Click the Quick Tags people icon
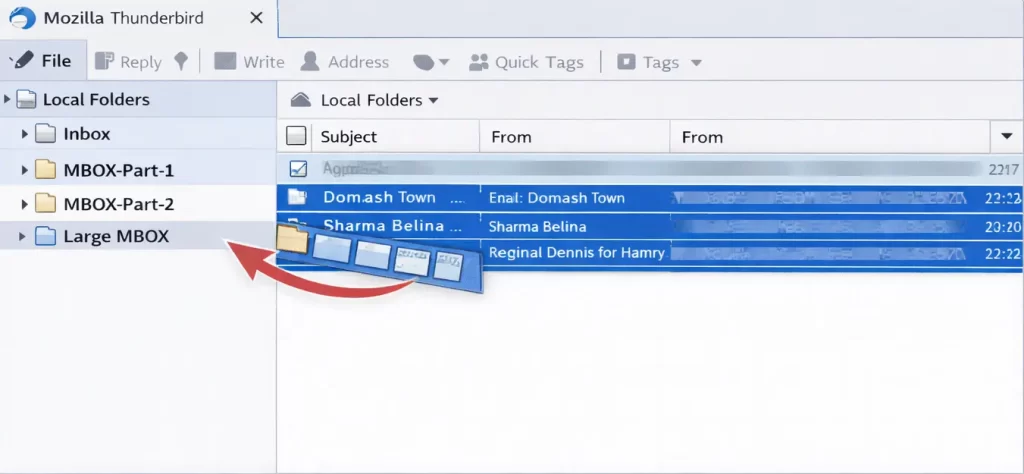Viewport: 1024px width, 474px height. [x=479, y=62]
